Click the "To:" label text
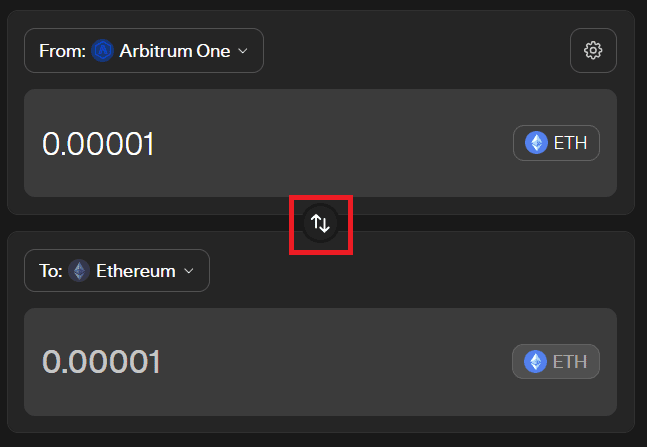 [x=51, y=271]
